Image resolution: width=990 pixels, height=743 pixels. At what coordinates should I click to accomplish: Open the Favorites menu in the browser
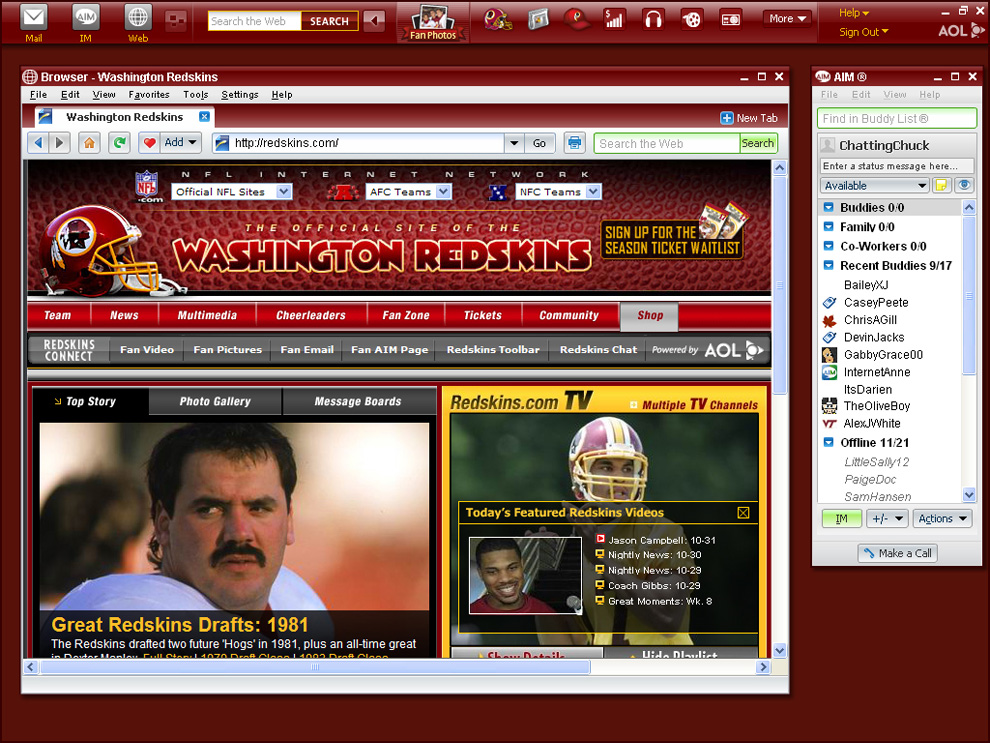pos(149,95)
